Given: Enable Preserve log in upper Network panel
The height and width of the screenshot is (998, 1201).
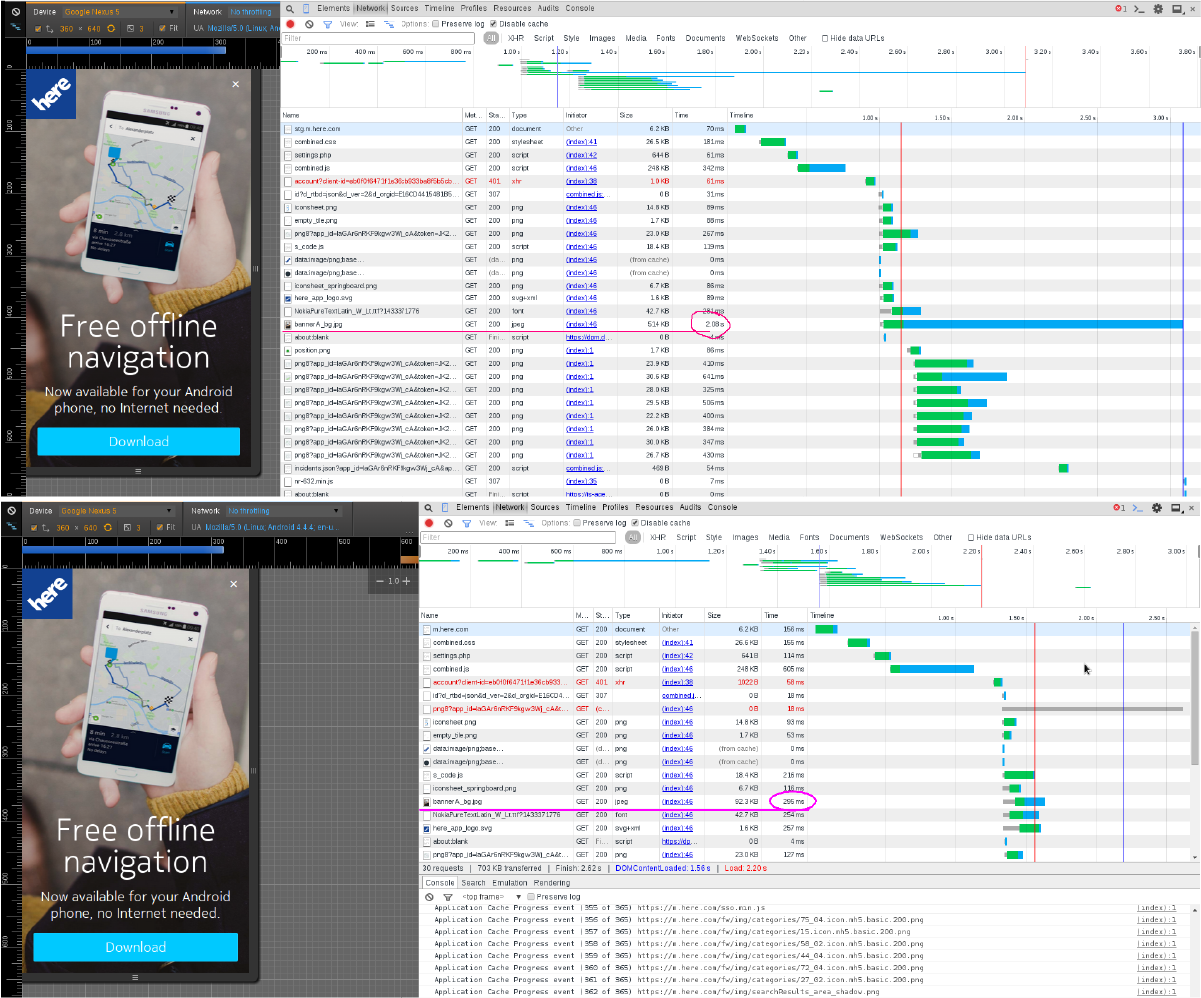Looking at the screenshot, I should pyautogui.click(x=436, y=23).
